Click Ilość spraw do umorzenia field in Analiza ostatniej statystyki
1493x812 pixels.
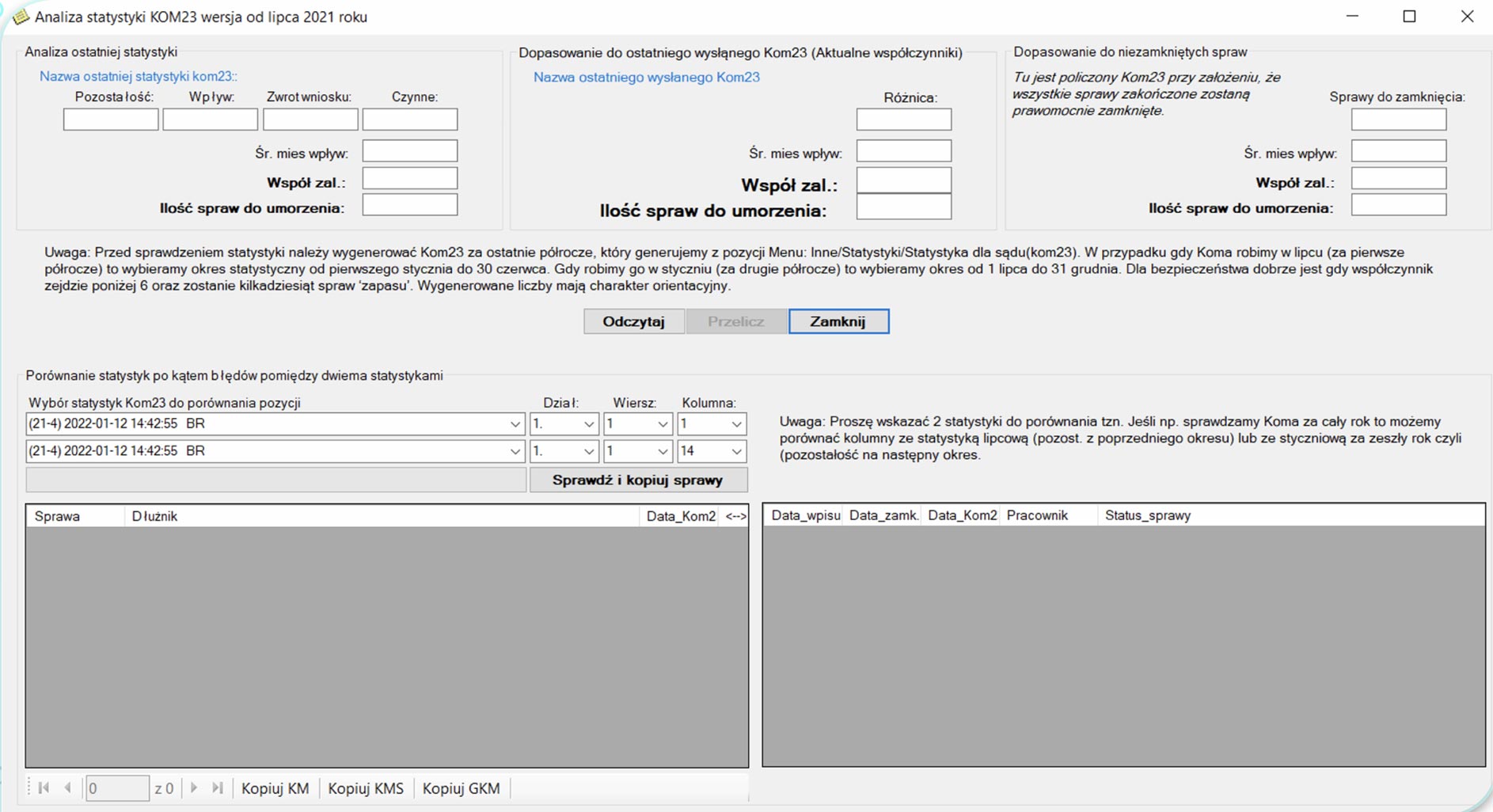tap(410, 205)
